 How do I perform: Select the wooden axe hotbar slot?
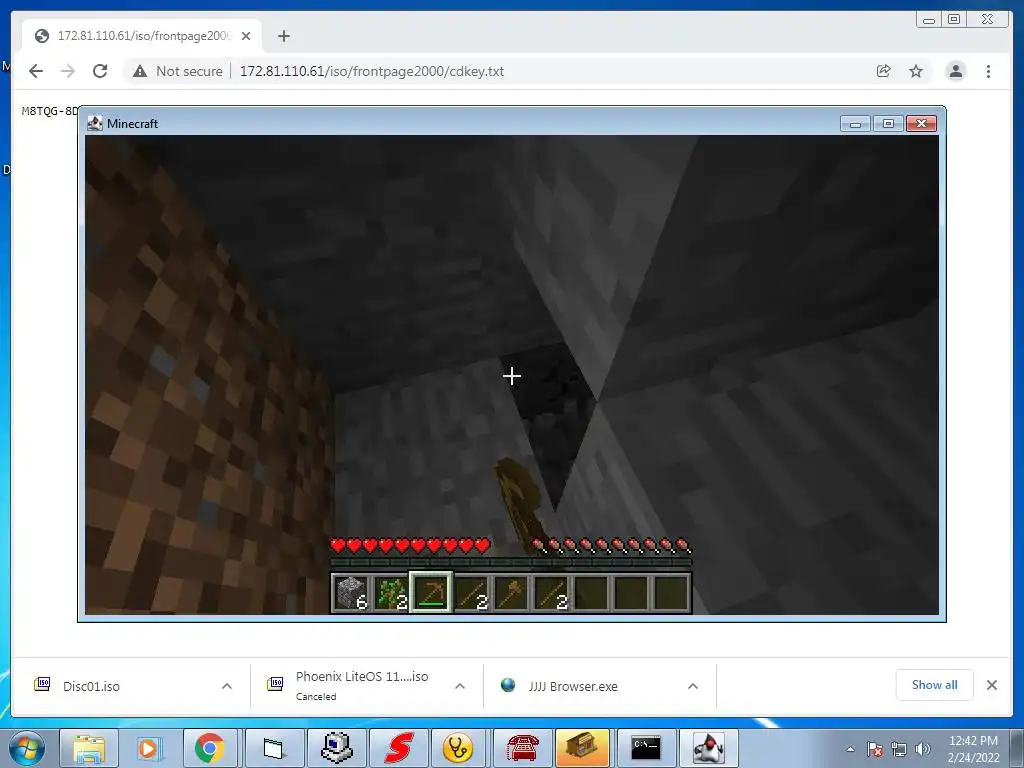511,592
